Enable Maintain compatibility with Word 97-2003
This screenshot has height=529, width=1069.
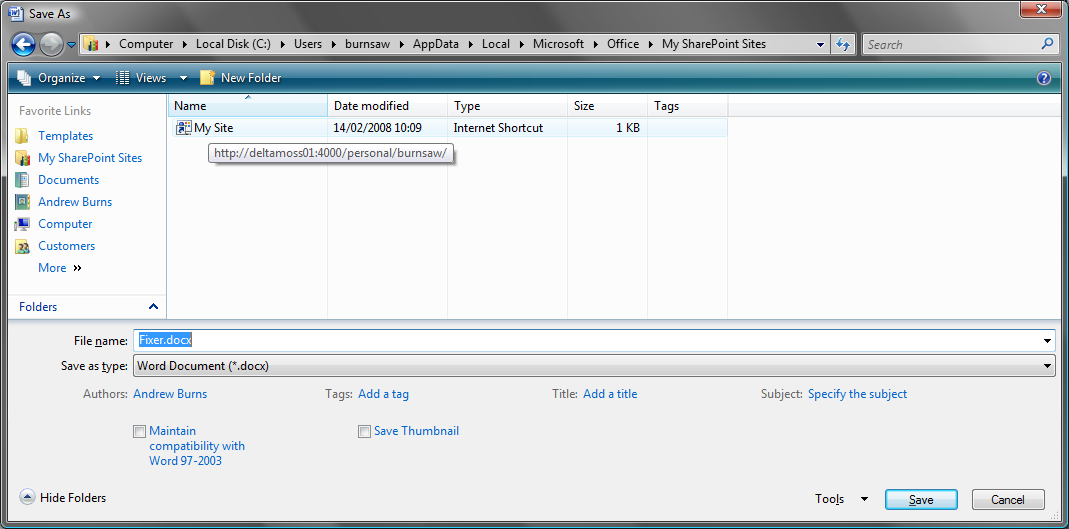[139, 432]
